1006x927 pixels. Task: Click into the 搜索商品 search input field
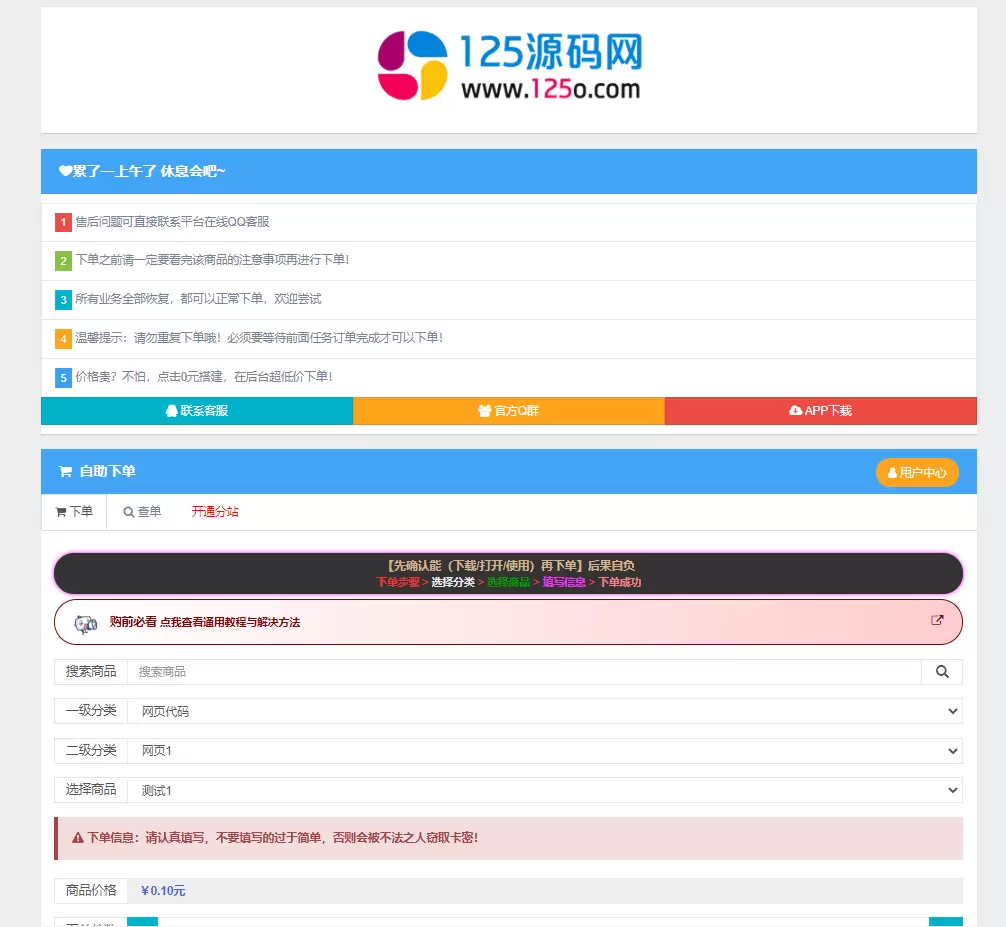click(x=524, y=672)
